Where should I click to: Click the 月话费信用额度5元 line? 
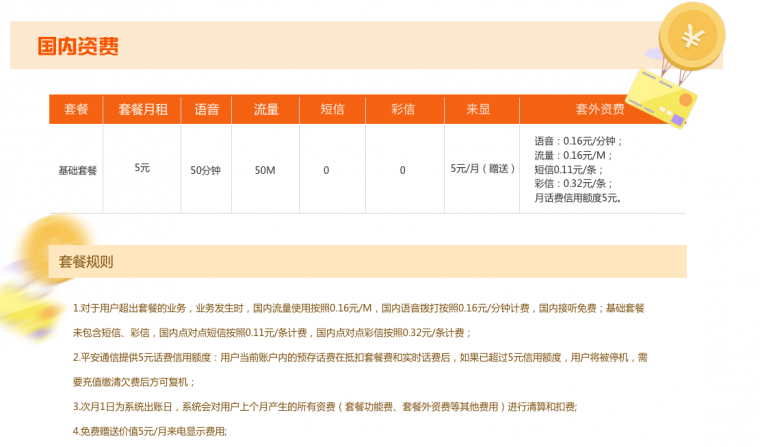point(578,198)
